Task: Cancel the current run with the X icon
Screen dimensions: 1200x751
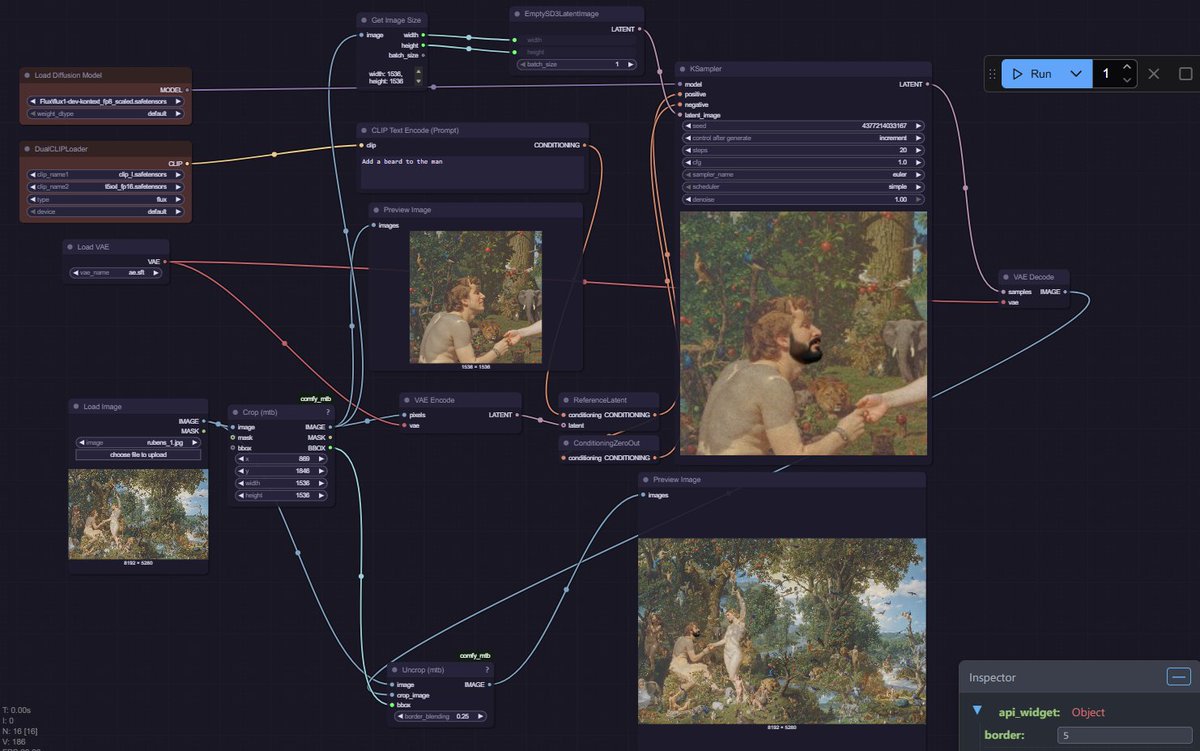Action: click(x=1154, y=73)
